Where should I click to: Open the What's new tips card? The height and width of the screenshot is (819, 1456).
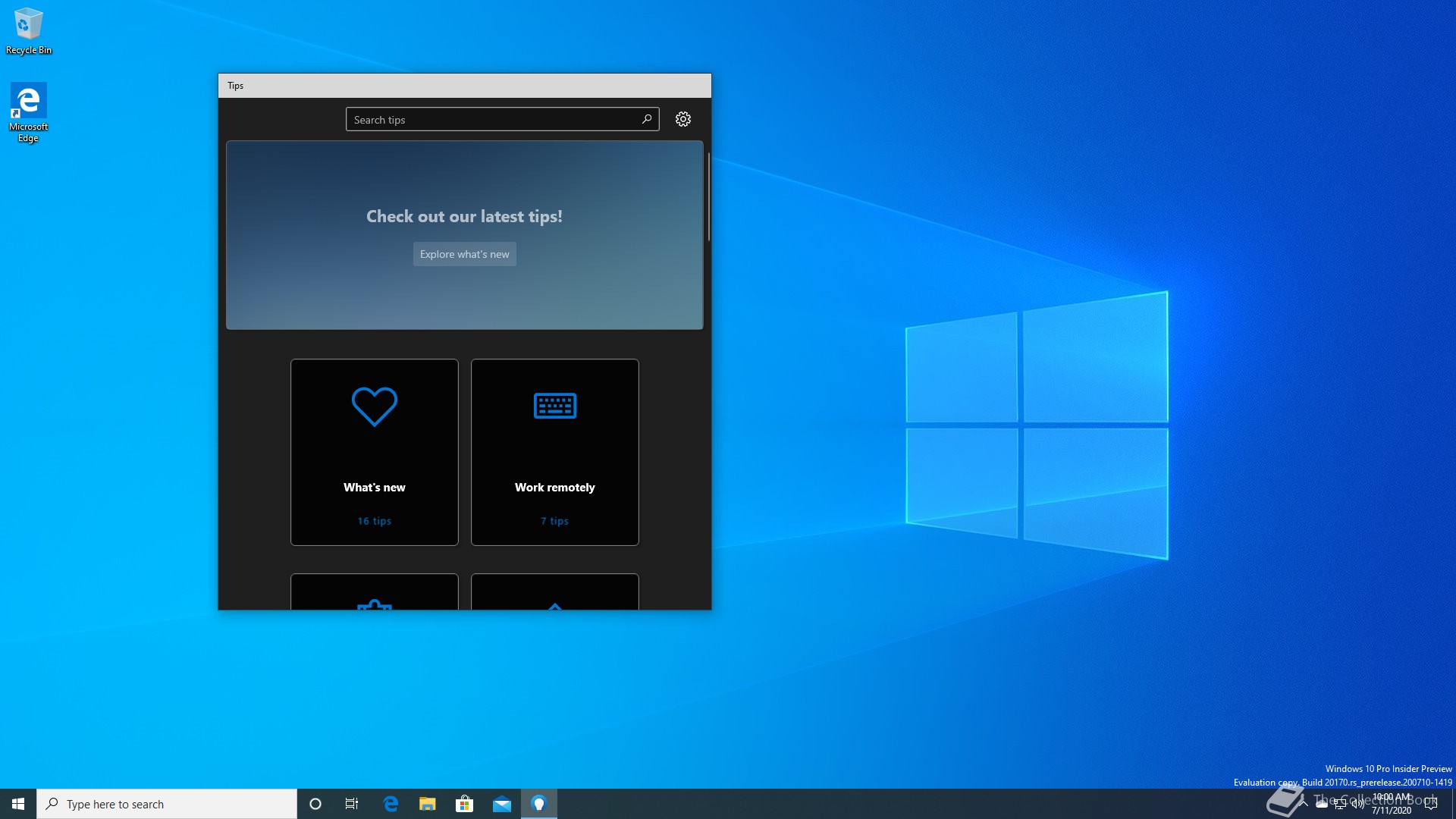click(x=375, y=452)
